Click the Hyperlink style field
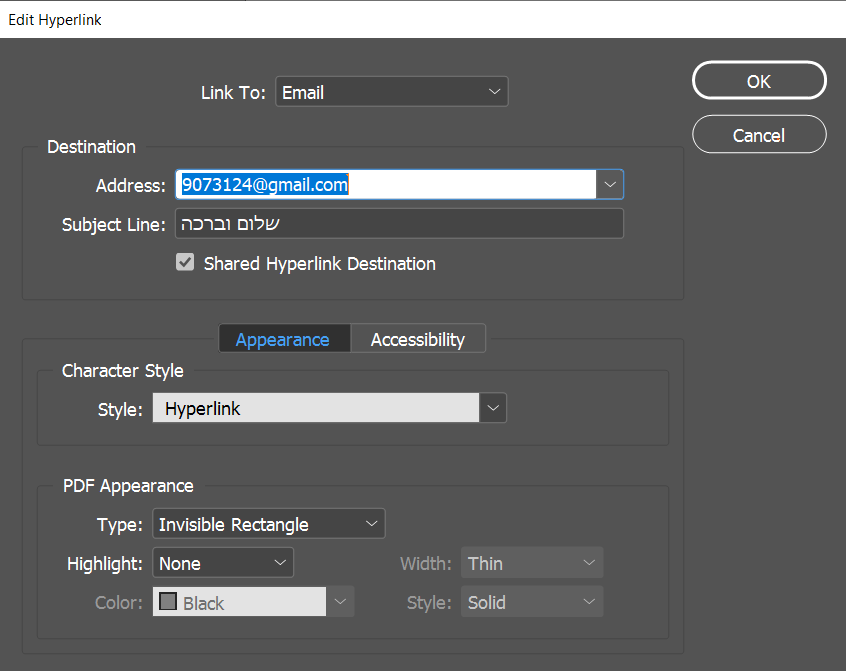 point(316,408)
